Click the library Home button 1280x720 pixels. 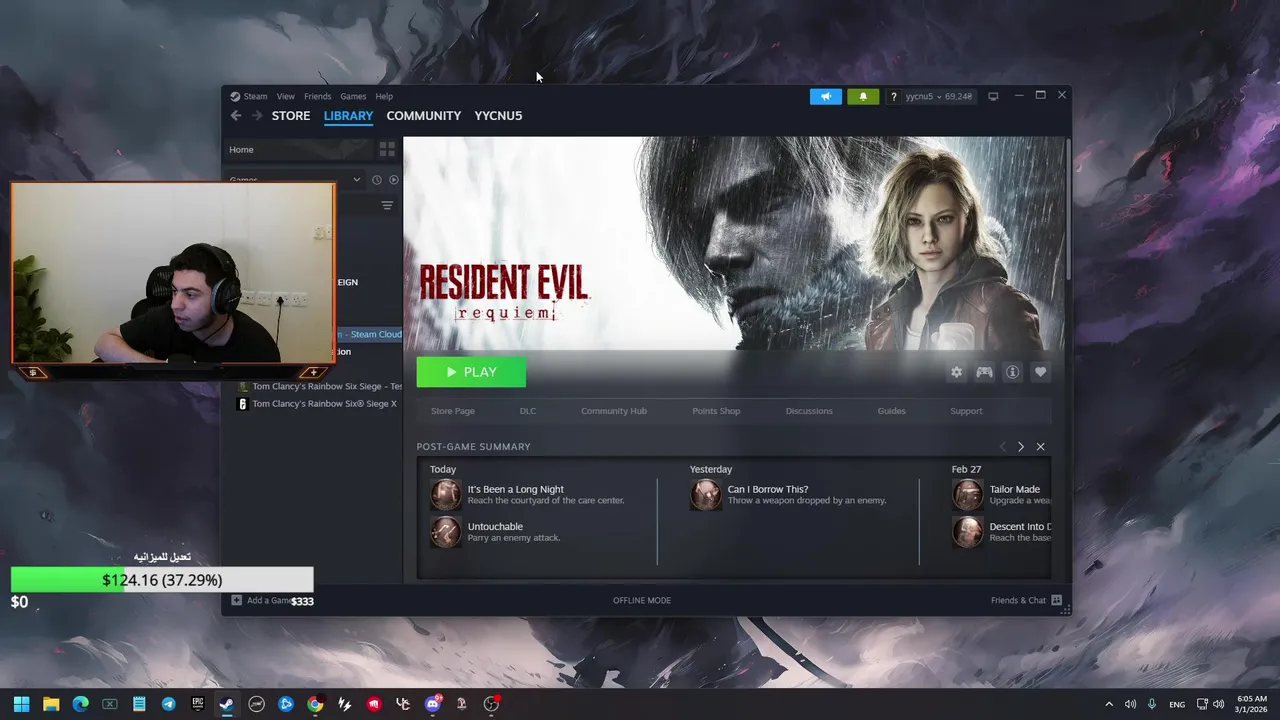pos(298,149)
